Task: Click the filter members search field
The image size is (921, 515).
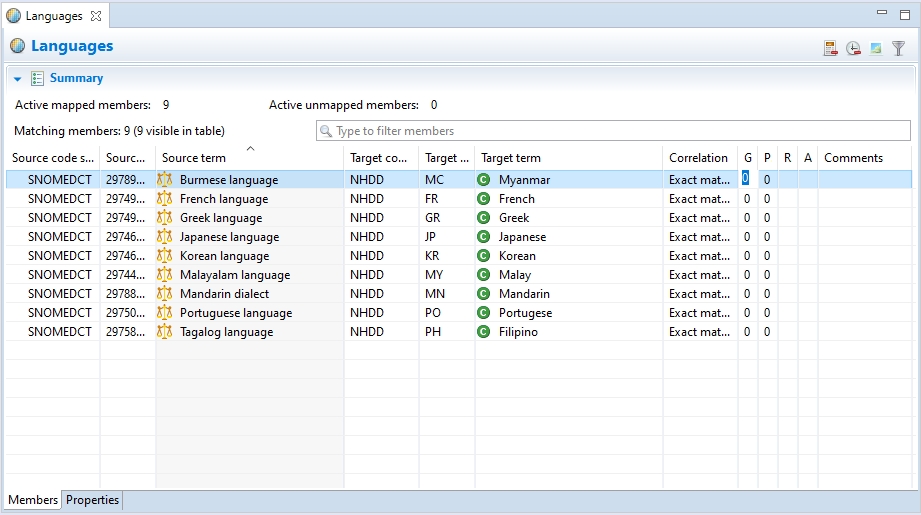Action: 612,131
